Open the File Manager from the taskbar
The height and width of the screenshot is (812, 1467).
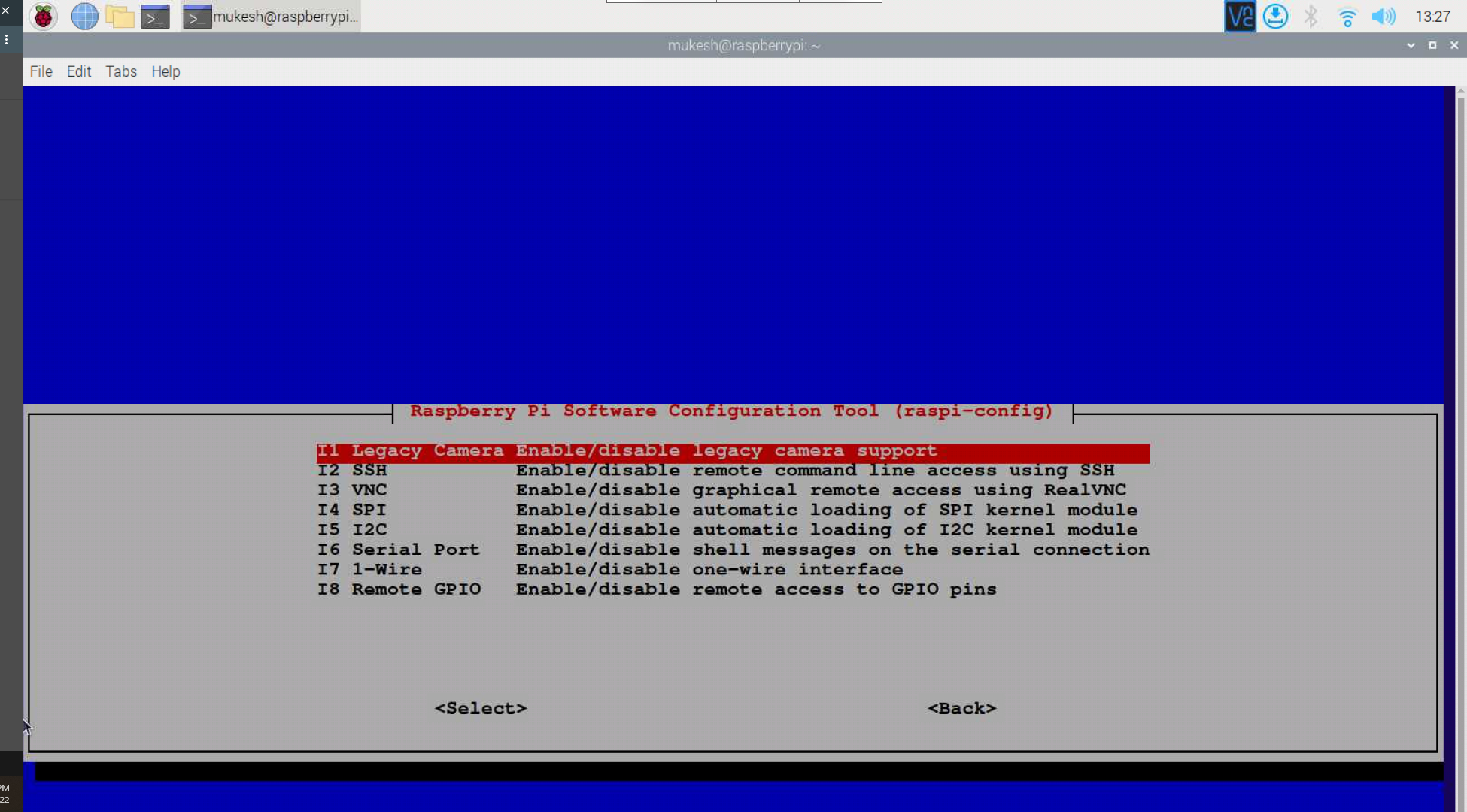(x=120, y=16)
